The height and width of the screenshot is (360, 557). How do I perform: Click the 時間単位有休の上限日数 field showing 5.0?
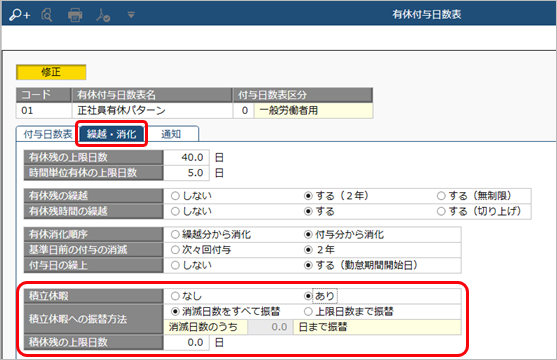click(186, 173)
